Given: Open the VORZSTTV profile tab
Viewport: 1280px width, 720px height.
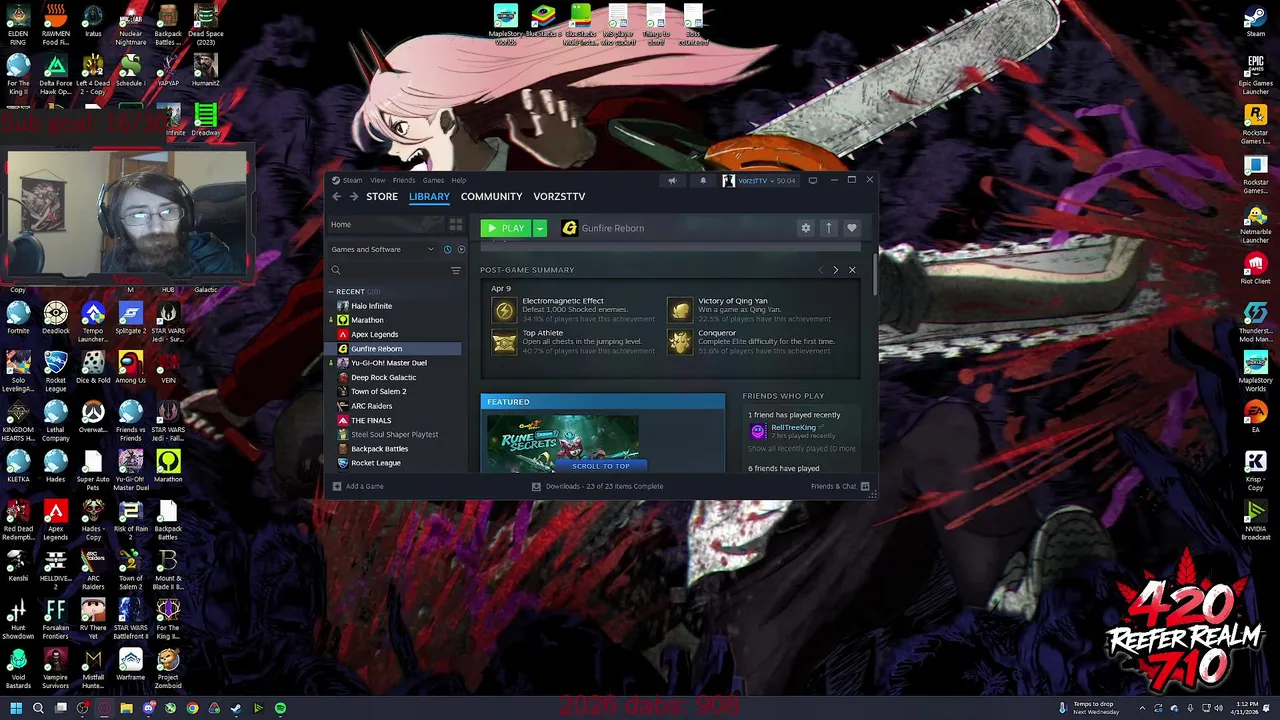Looking at the screenshot, I should tap(559, 197).
